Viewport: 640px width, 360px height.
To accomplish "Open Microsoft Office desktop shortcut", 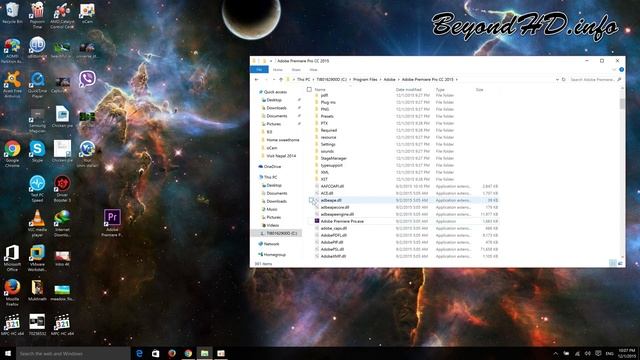I will [x=12, y=258].
